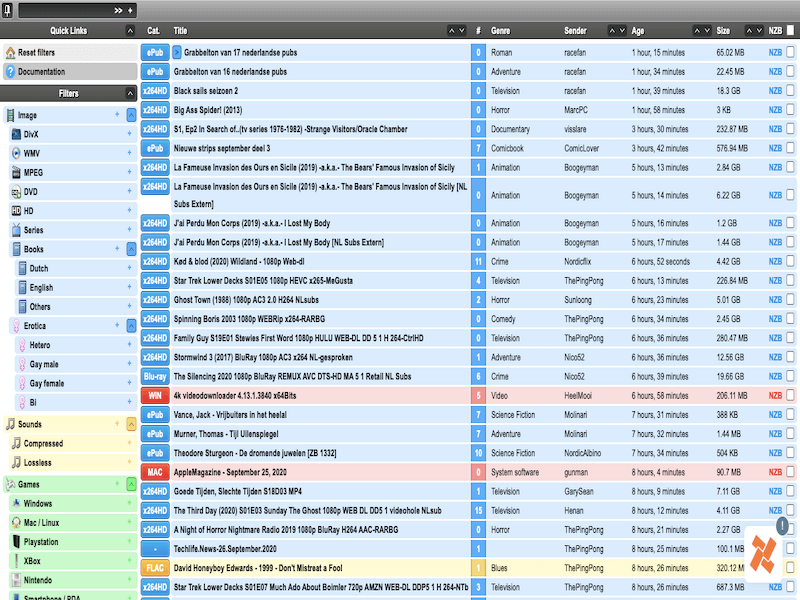This screenshot has height=600, width=800.
Task: Check the box for AppleMagazine row
Action: tap(790, 472)
